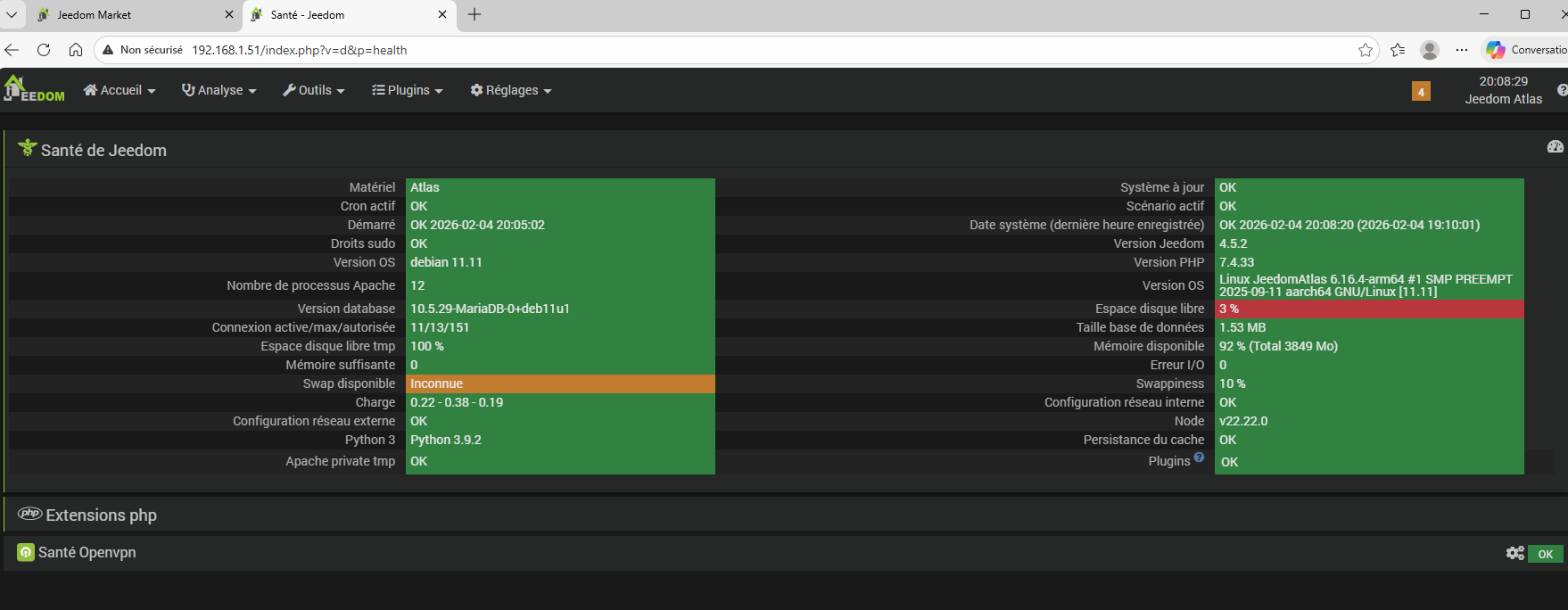Click the Jeedom Atlas name in header
1568x610 pixels.
coord(1503,99)
